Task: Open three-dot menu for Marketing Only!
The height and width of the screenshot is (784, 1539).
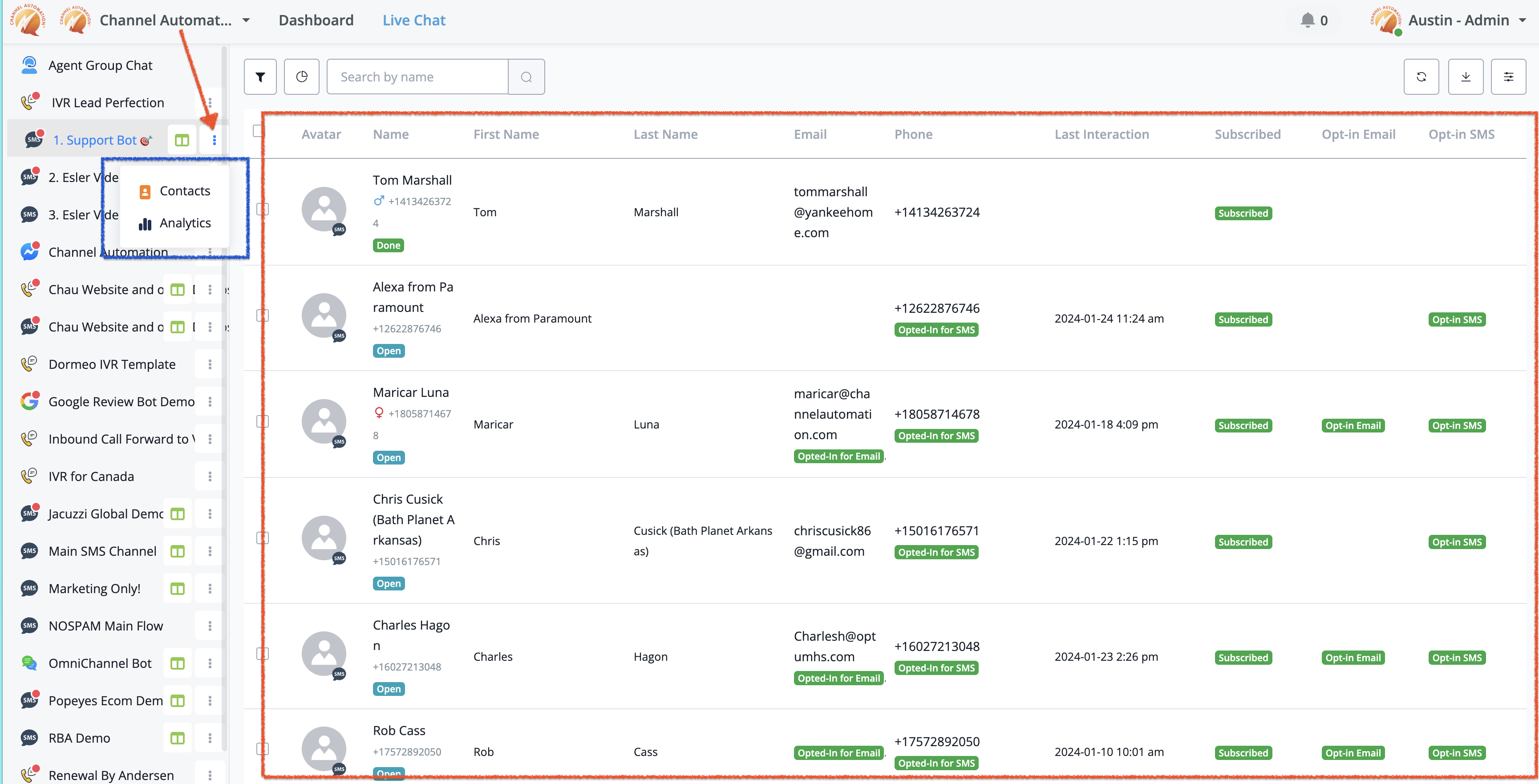Action: pos(210,589)
